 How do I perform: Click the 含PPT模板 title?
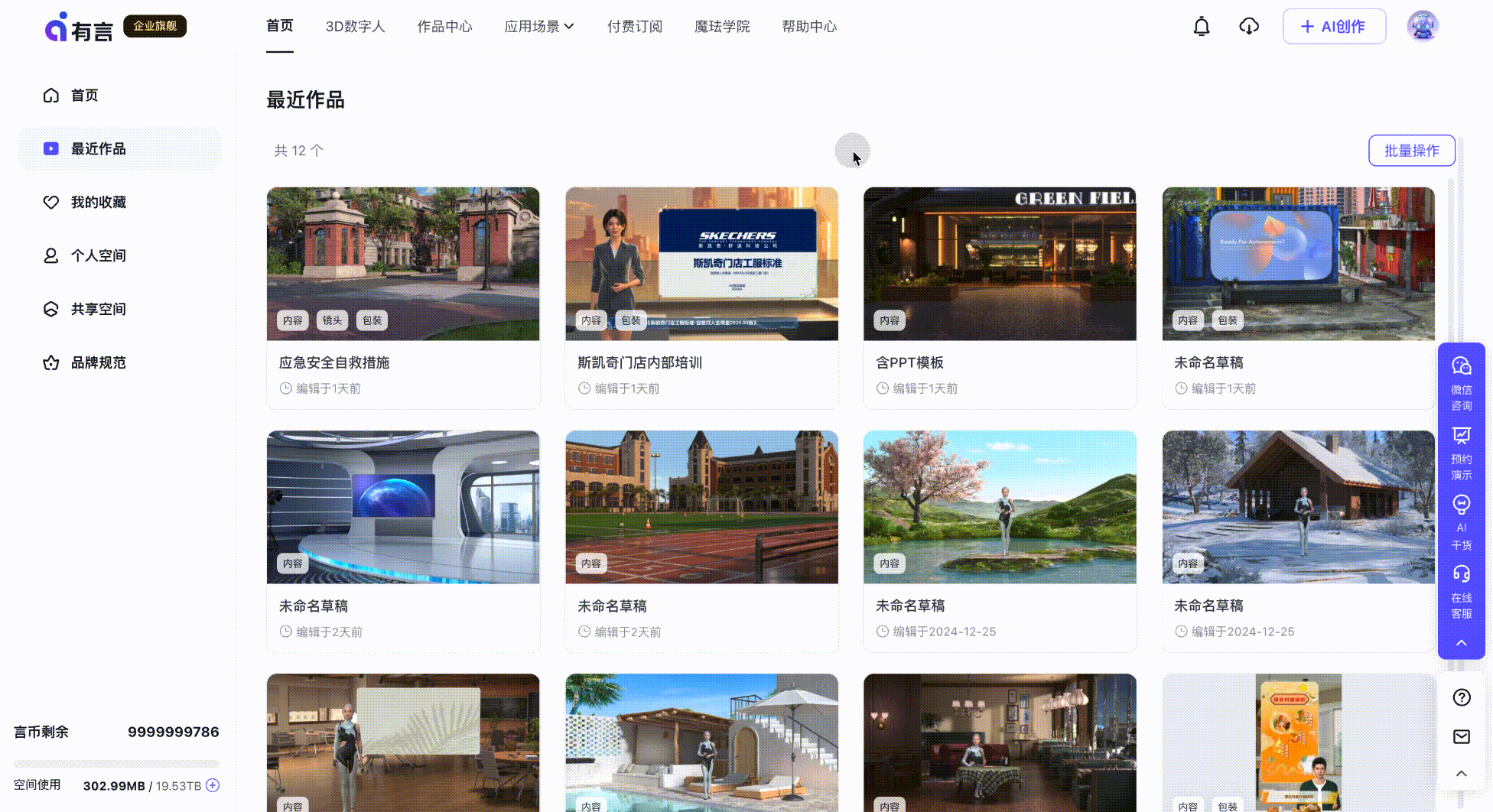tap(910, 363)
